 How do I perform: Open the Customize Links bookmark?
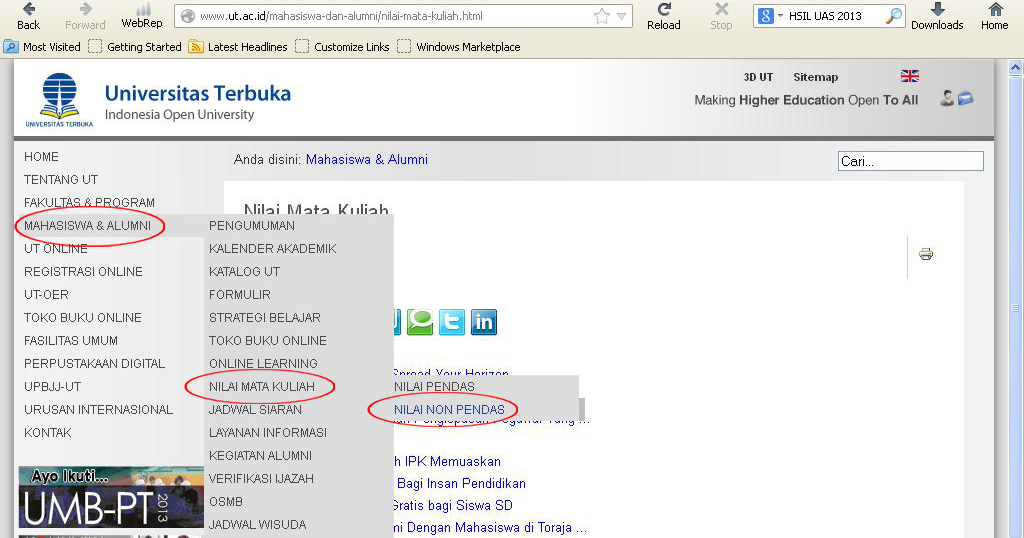click(x=342, y=47)
